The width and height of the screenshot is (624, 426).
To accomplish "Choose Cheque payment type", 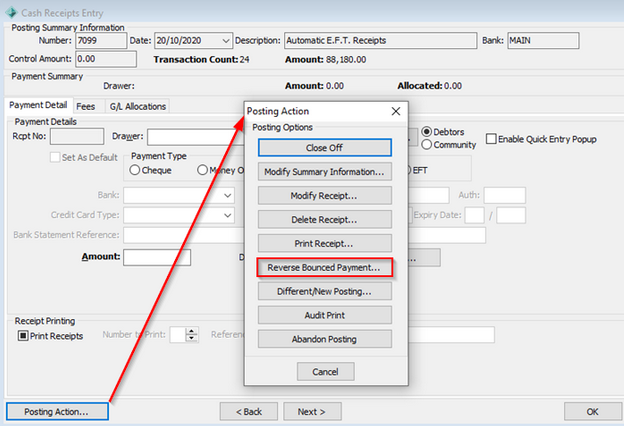I will 135,170.
